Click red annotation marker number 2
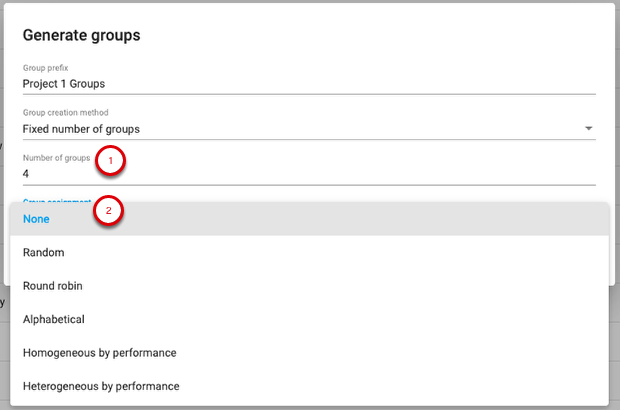 109,211
